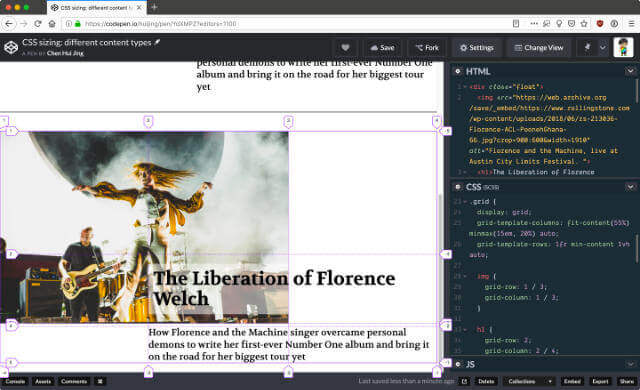This screenshot has width=640, height=390.
Task: Go to browser home page
Action: coord(52,24)
